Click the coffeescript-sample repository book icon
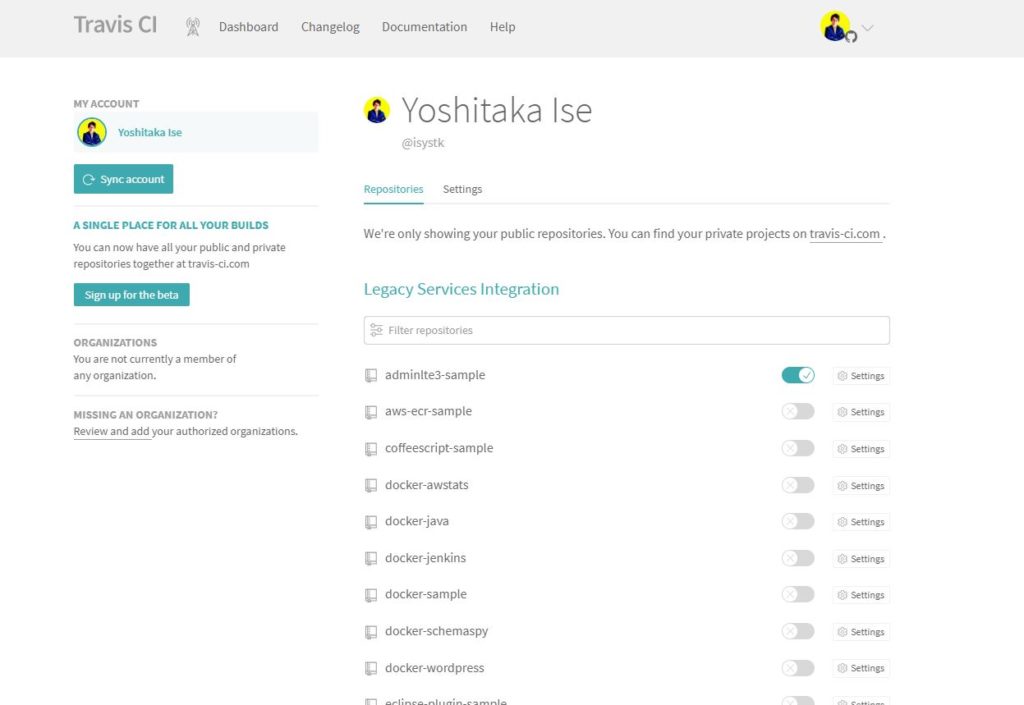The image size is (1024, 705). 371,448
